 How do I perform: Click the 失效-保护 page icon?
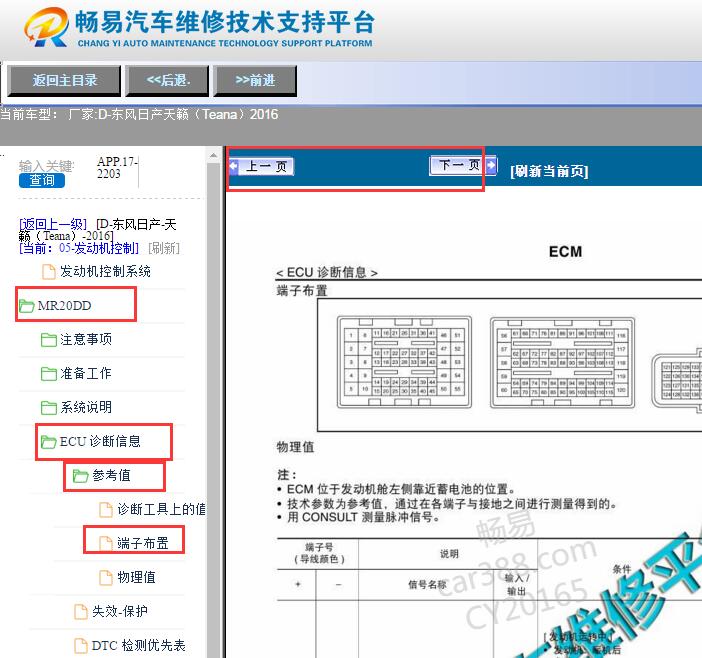pos(81,612)
